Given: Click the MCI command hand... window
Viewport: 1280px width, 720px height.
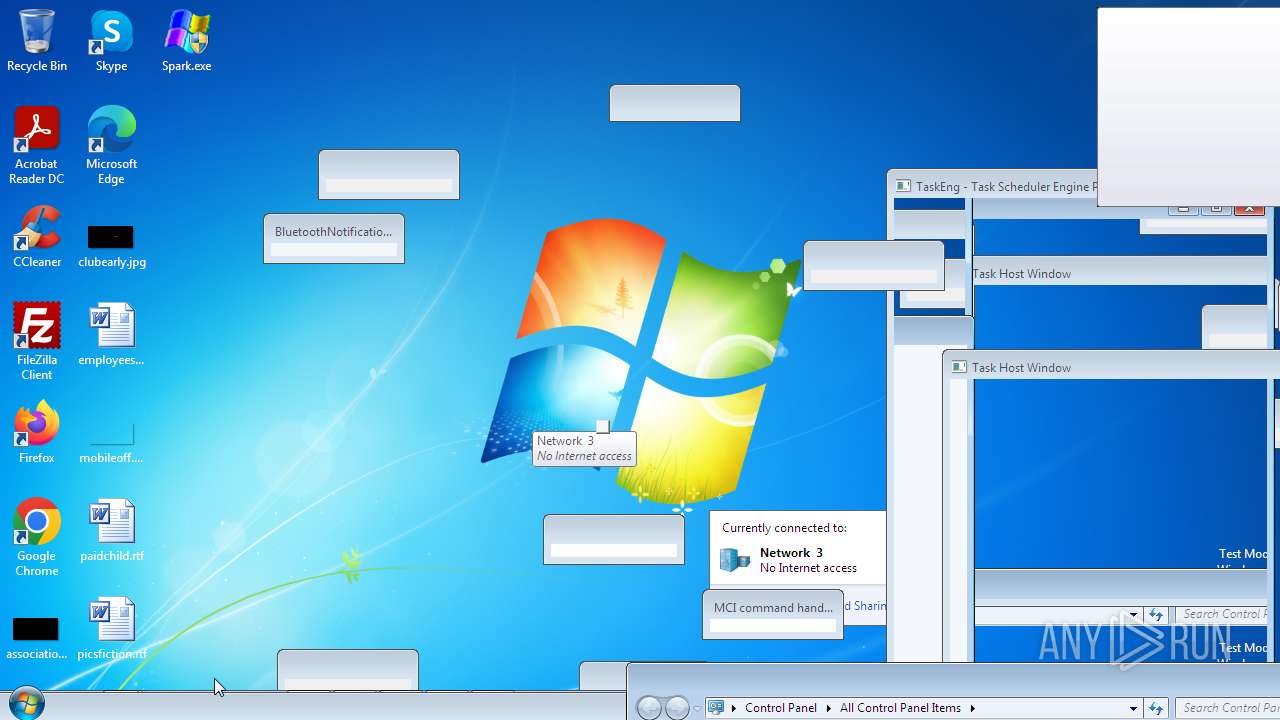Looking at the screenshot, I should tap(773, 614).
